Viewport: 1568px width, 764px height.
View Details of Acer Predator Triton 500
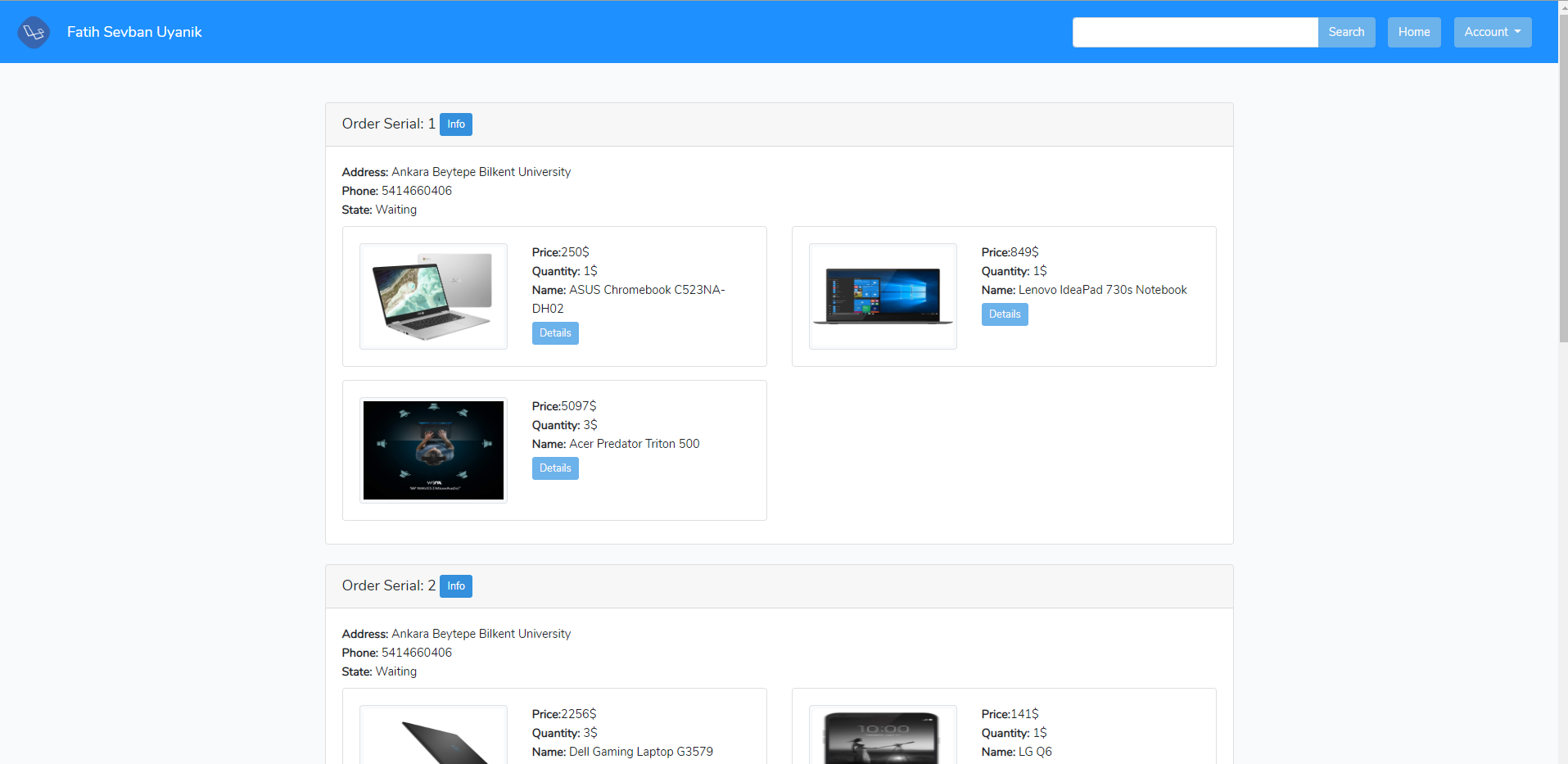click(x=555, y=468)
